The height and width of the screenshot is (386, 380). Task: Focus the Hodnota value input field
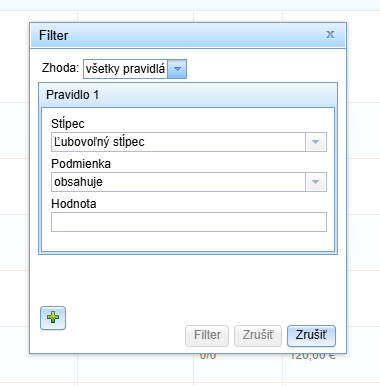189,222
